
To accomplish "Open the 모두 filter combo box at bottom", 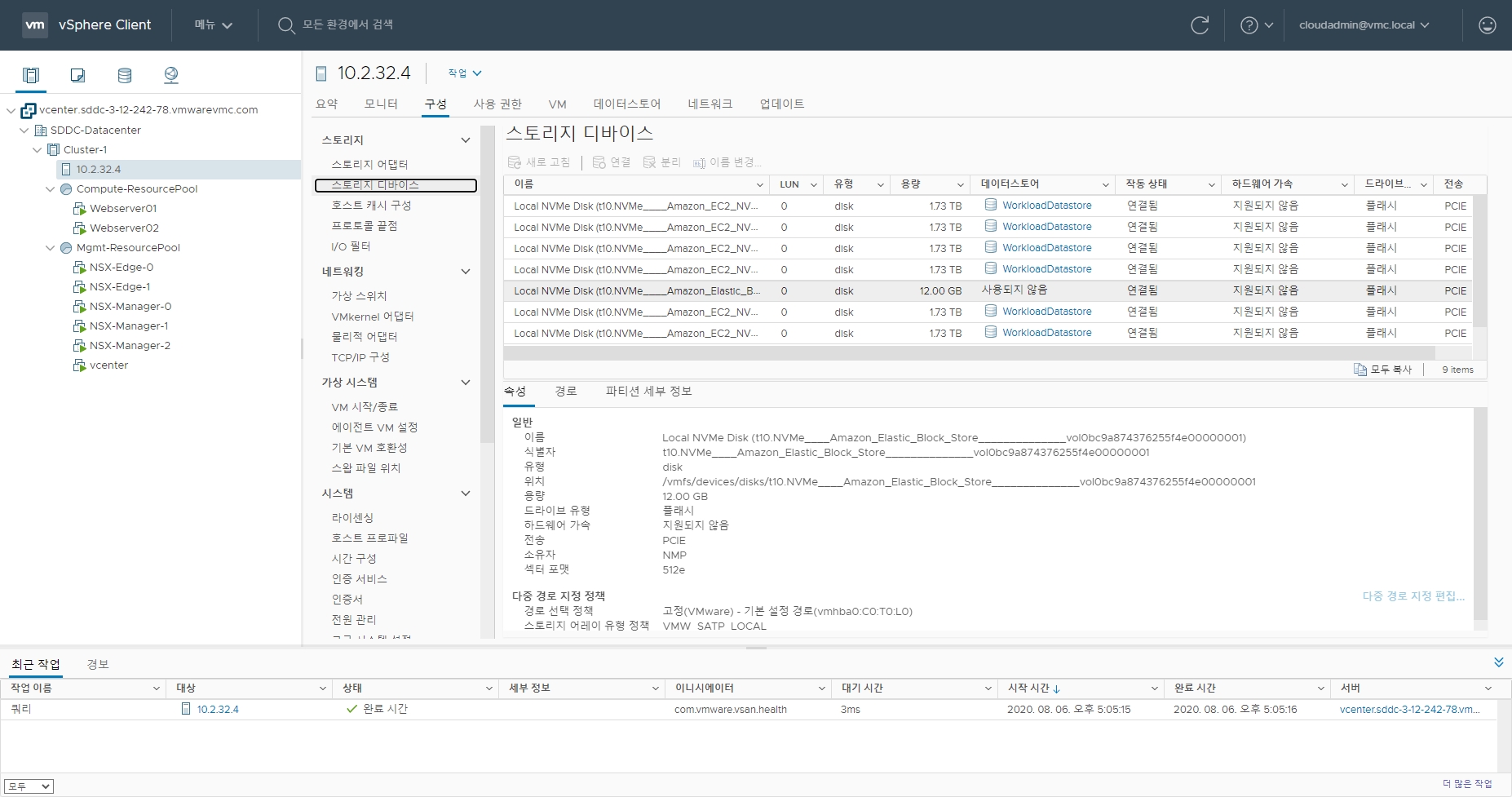I will coord(29,786).
